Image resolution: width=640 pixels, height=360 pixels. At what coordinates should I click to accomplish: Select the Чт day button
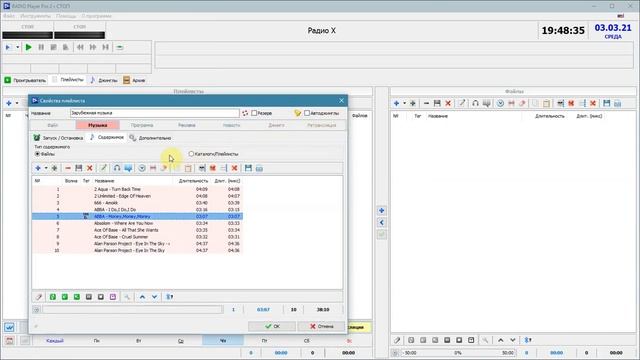tap(223, 340)
